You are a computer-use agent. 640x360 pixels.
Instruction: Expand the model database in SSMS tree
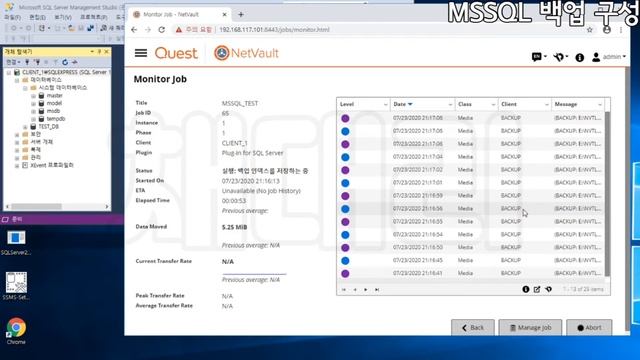coord(33,103)
